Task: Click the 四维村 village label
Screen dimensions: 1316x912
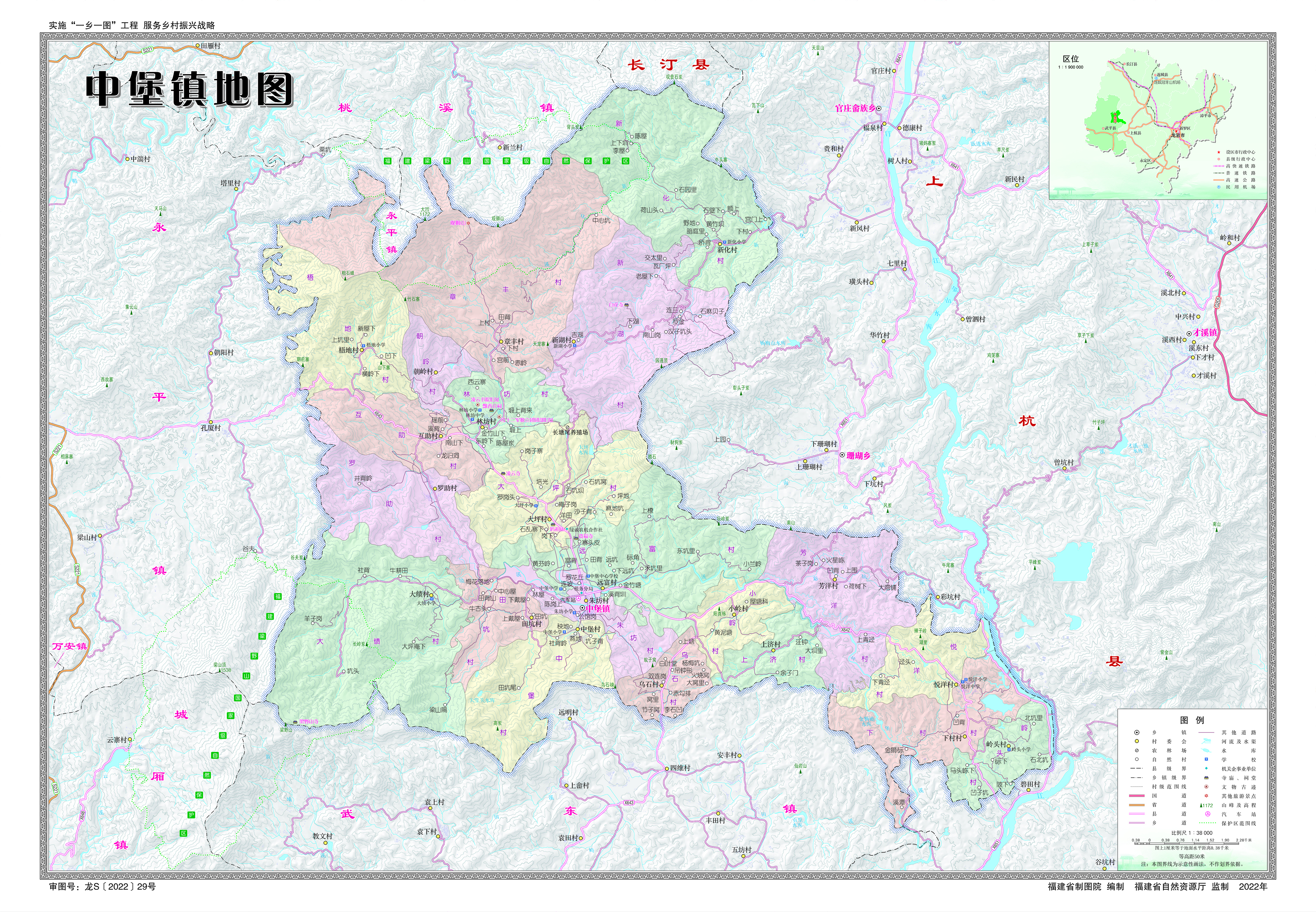Action: pyautogui.click(x=680, y=768)
